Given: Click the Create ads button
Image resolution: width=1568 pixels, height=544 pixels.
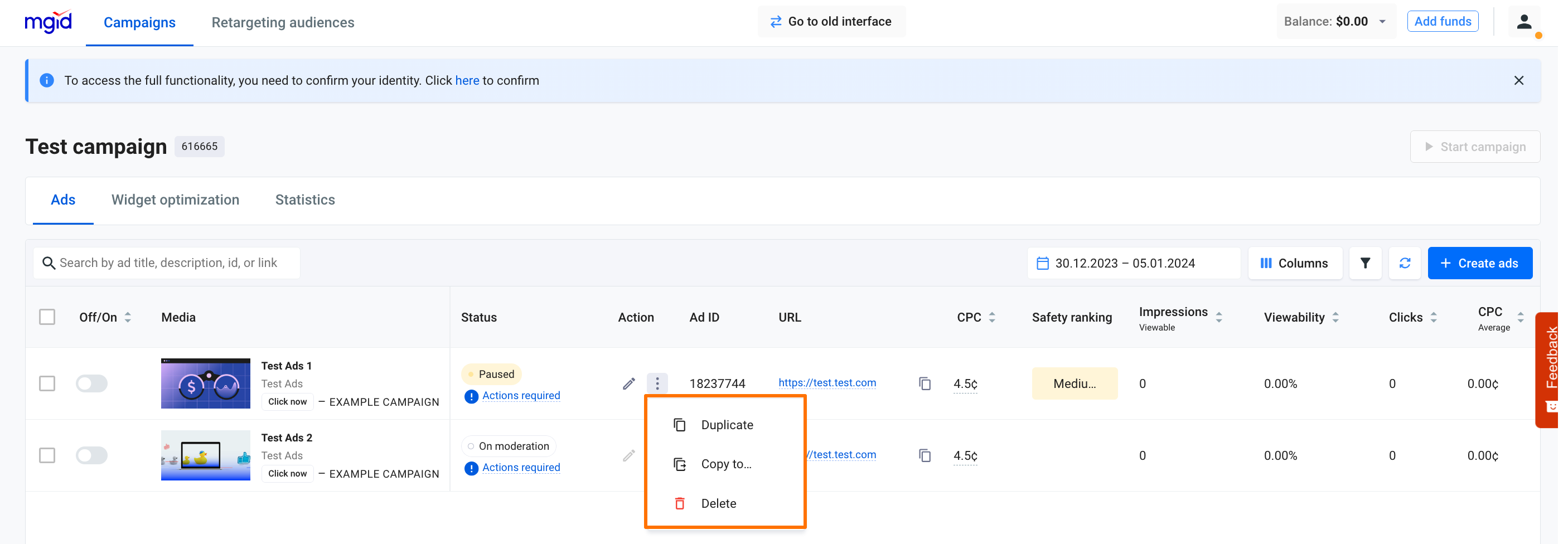Looking at the screenshot, I should point(1479,263).
